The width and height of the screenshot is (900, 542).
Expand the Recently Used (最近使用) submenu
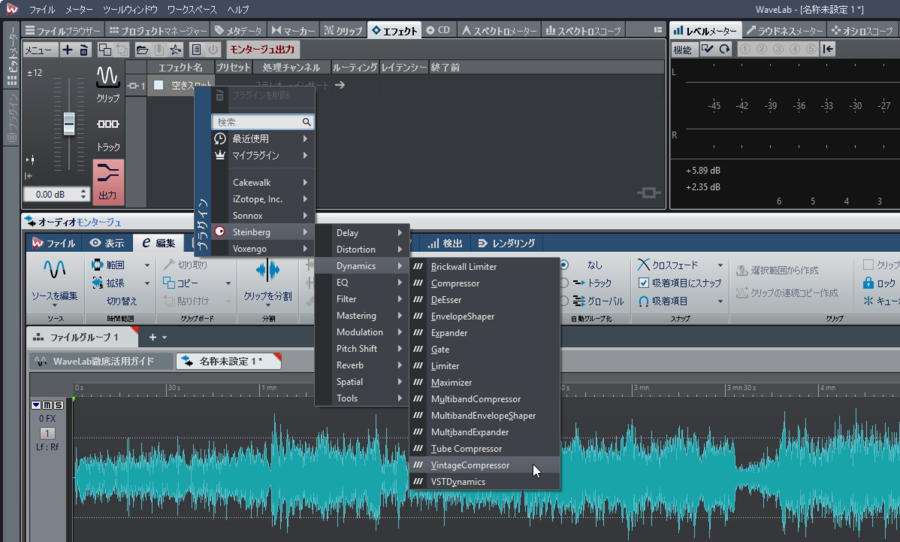[263, 138]
